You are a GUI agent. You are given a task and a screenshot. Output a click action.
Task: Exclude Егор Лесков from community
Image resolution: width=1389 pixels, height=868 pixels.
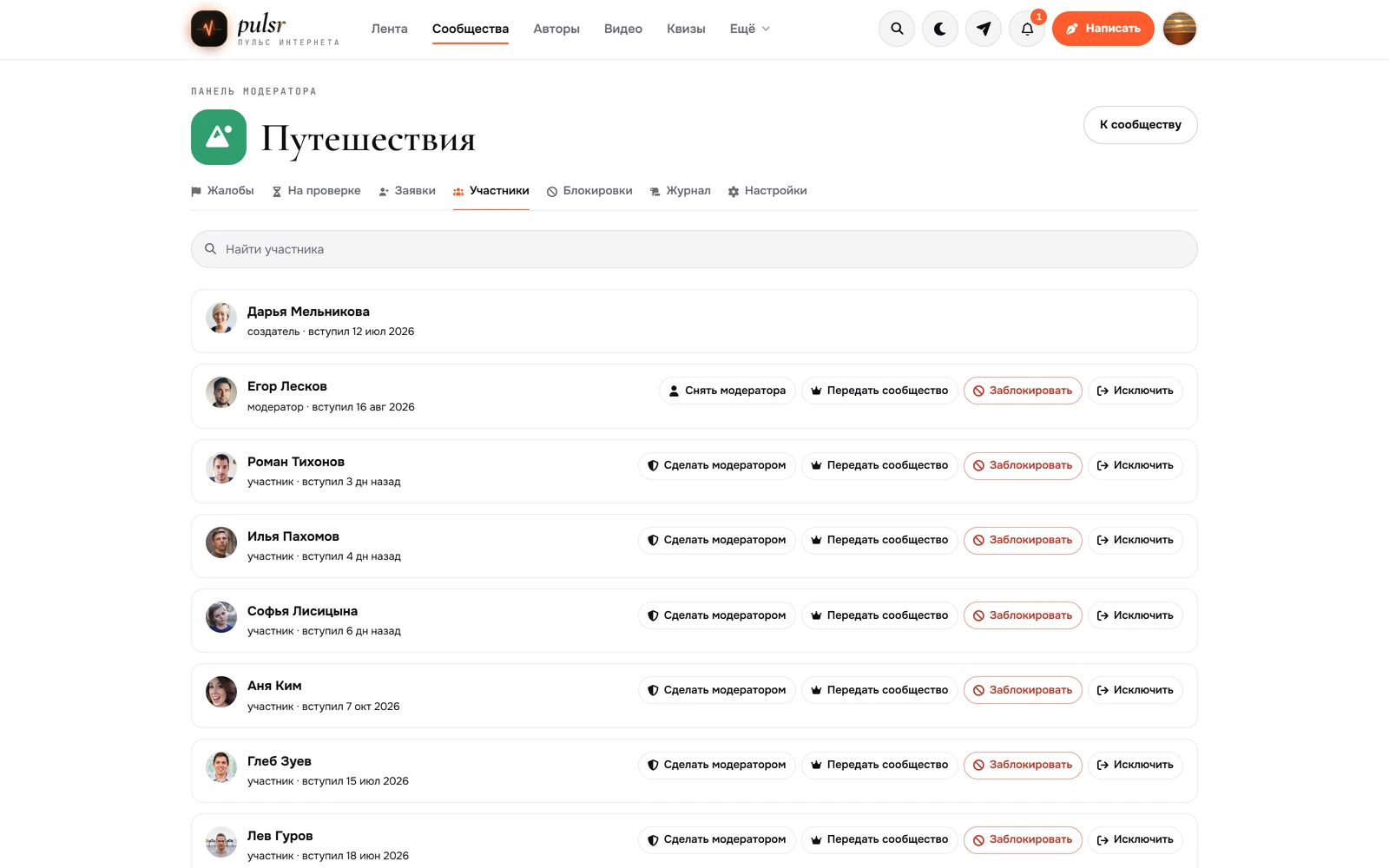coord(1136,391)
